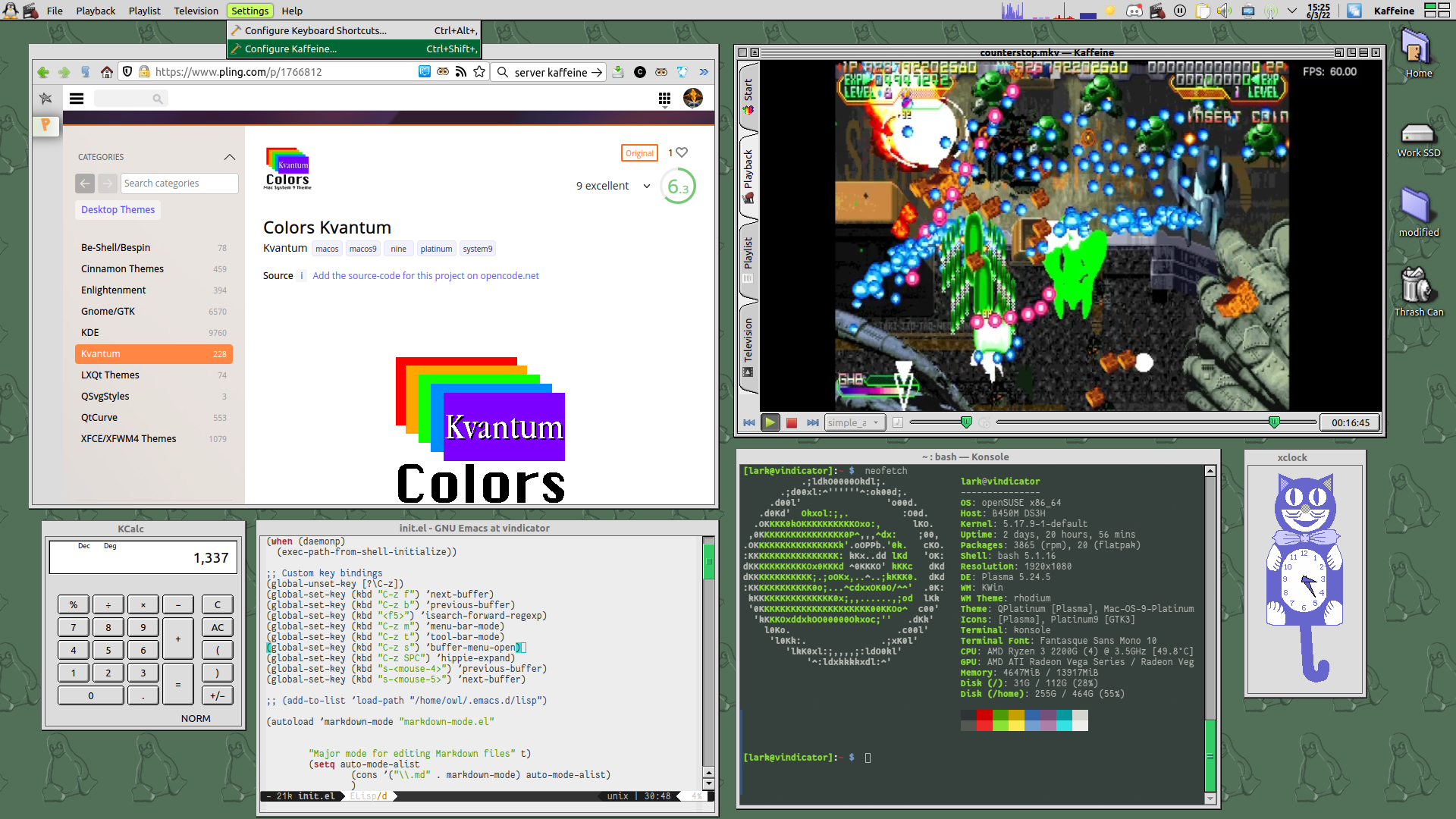The image size is (1456, 819).
Task: Go forward in the browser
Action: click(x=64, y=72)
